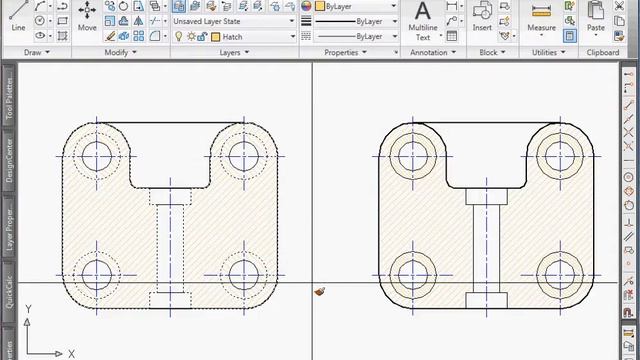The height and width of the screenshot is (360, 640).
Task: Open the DesignCenter side tab
Action: [x=9, y=160]
